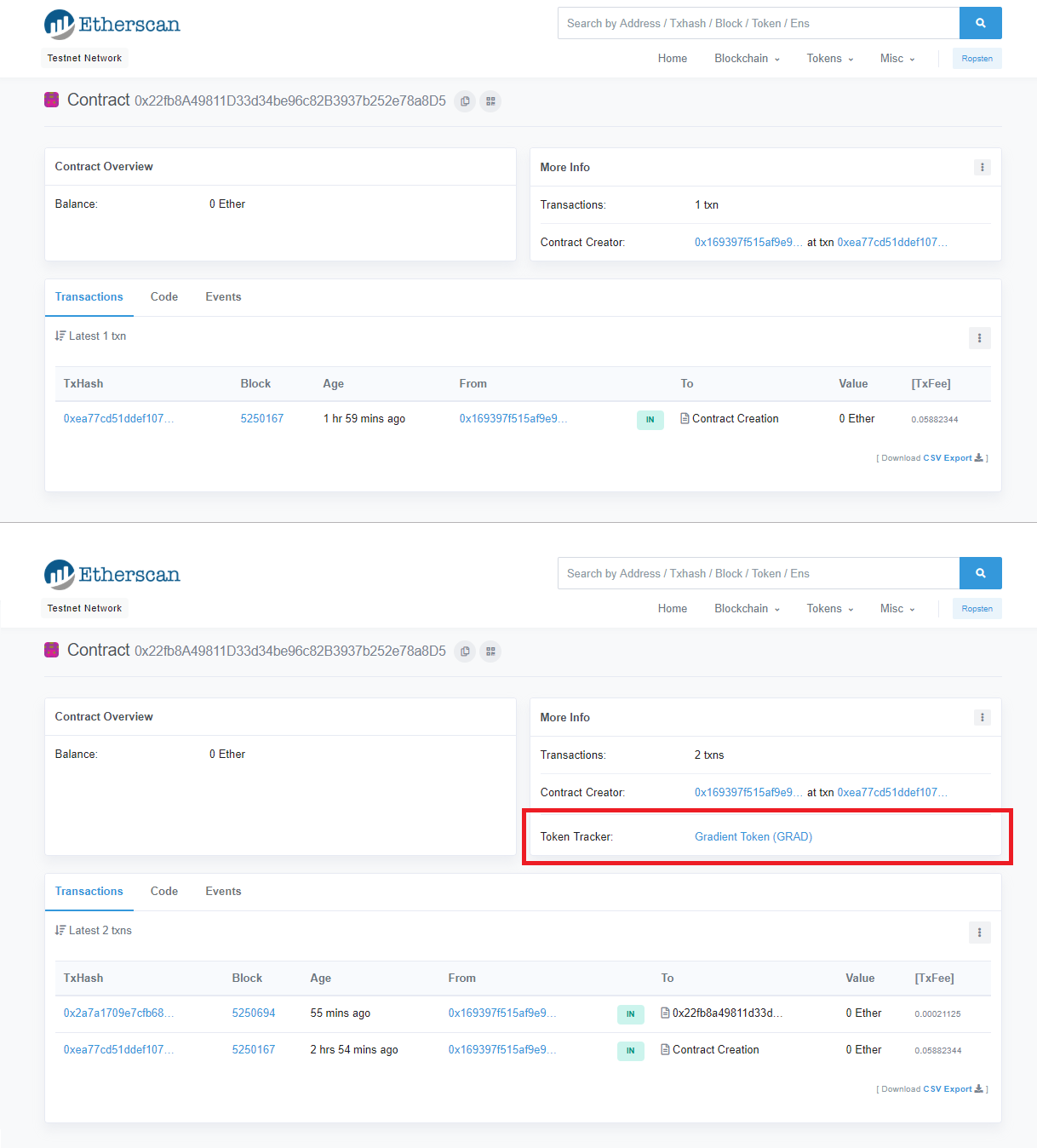Click sort icon beside Latest 2 txns

[x=60, y=930]
